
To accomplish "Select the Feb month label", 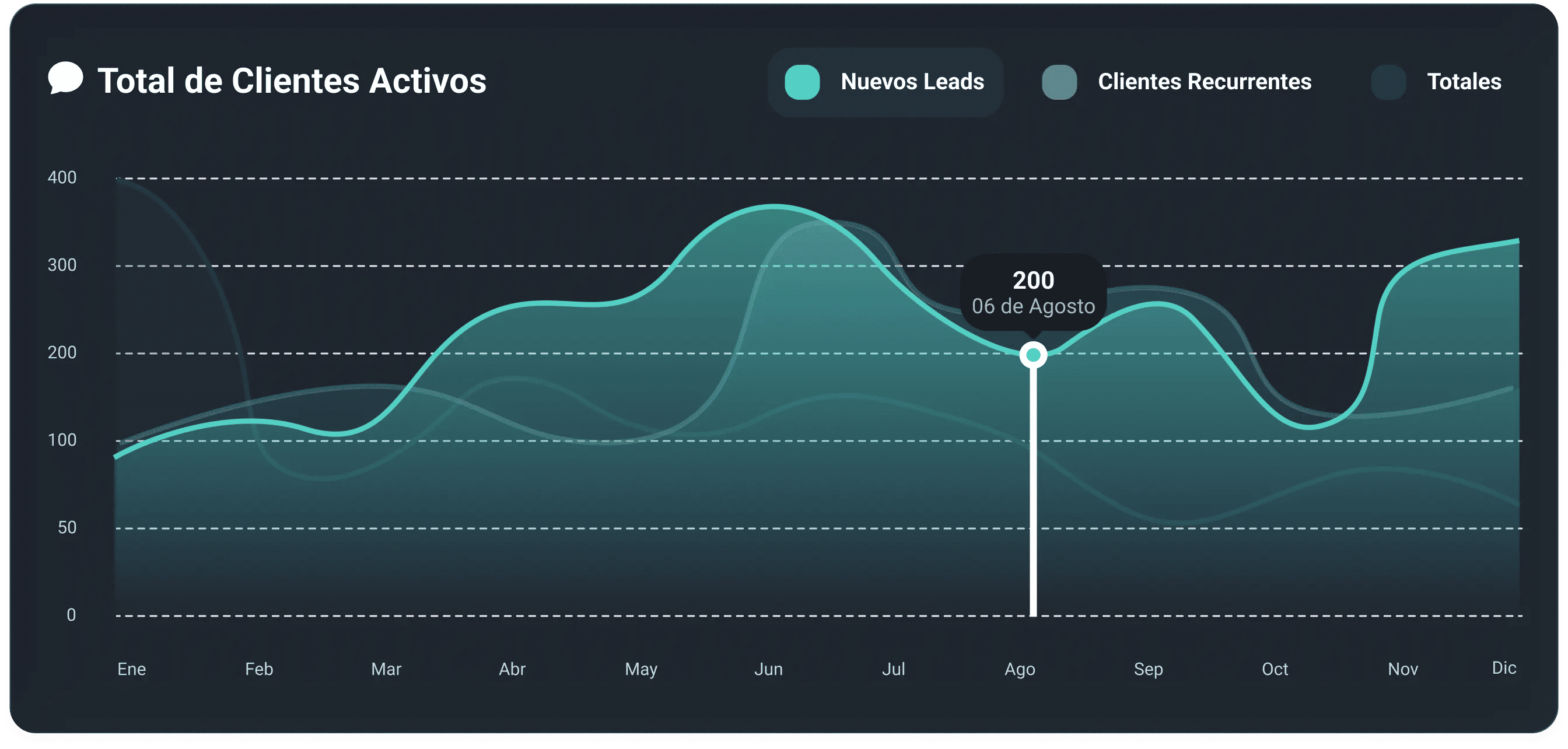I will [258, 669].
